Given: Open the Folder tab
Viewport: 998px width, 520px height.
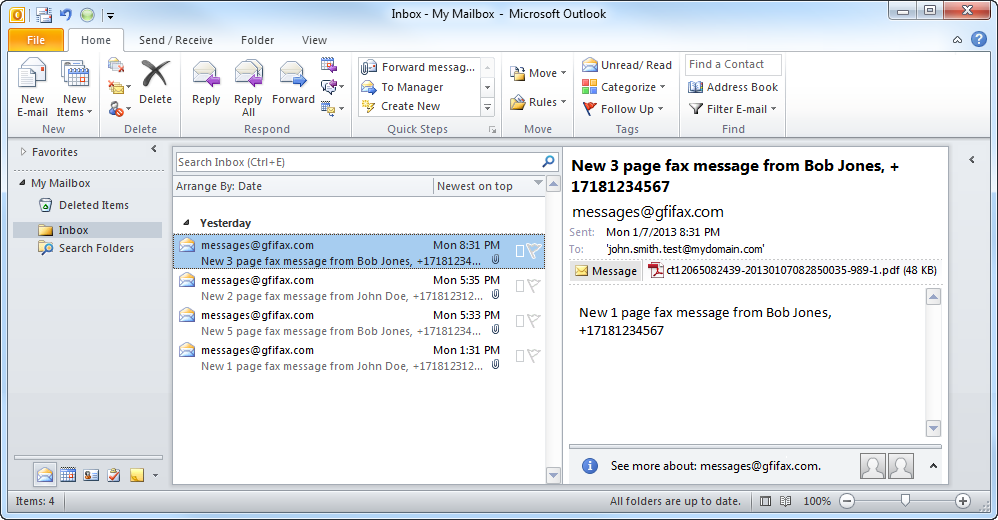Looking at the screenshot, I should 257,40.
